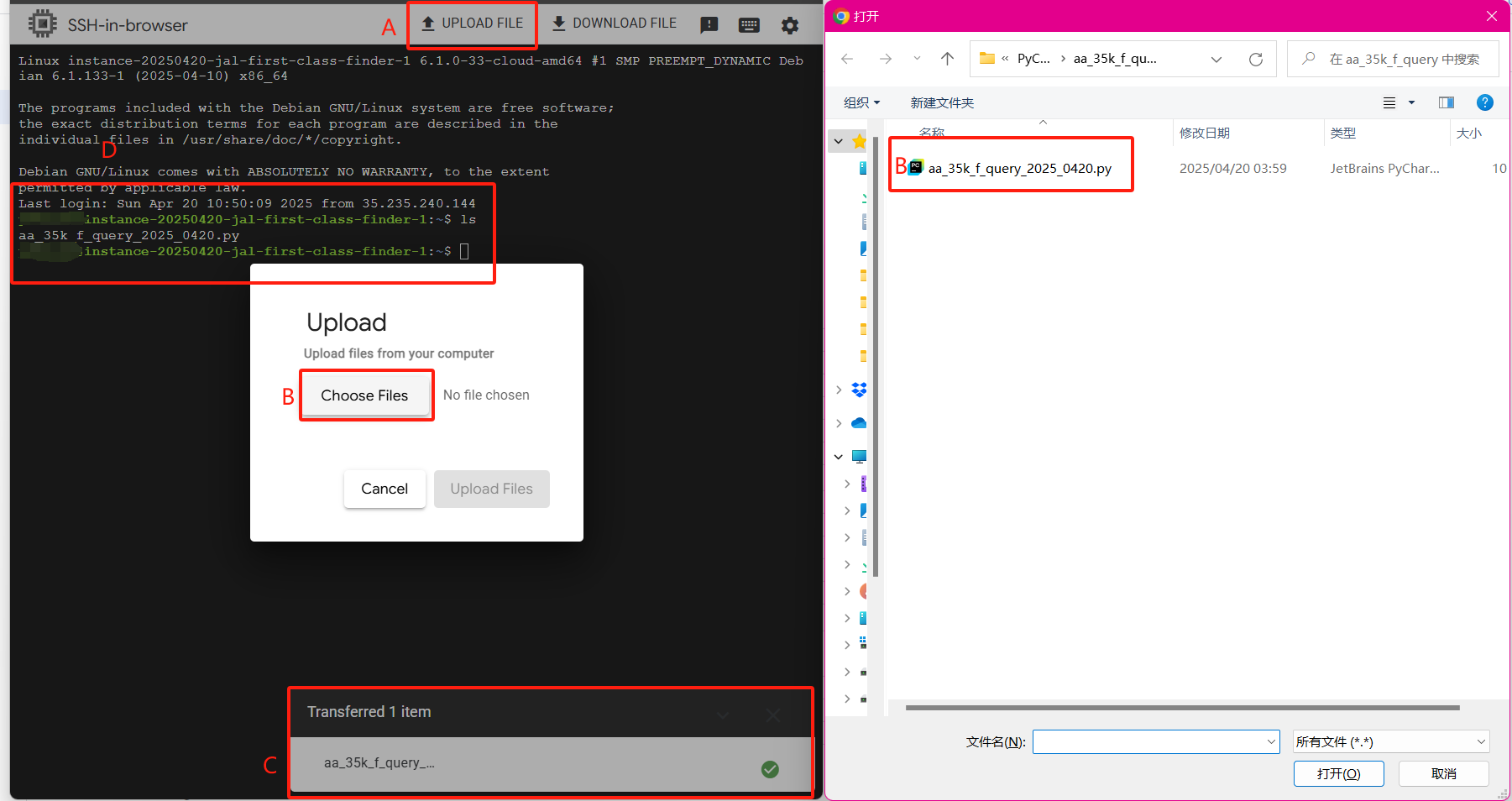Expand the address path history dropdown
1512x801 pixels.
pos(1216,59)
